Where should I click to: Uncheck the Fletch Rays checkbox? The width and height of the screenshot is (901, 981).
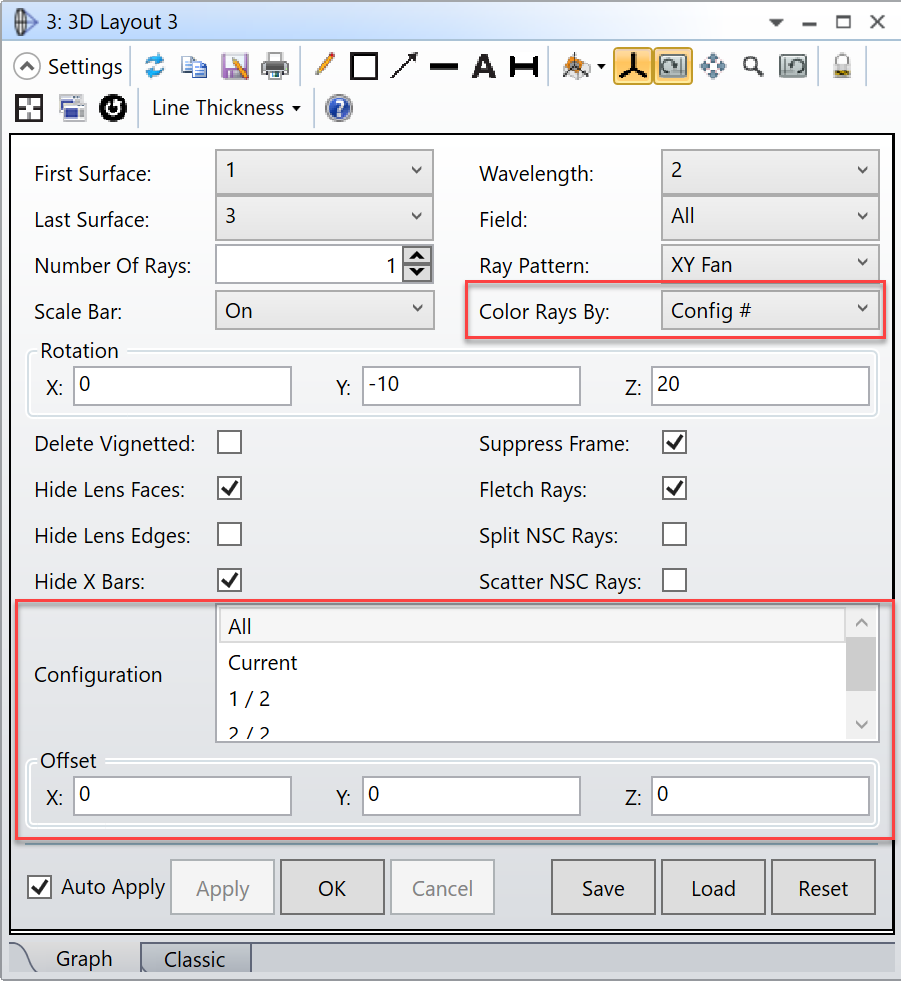(675, 489)
